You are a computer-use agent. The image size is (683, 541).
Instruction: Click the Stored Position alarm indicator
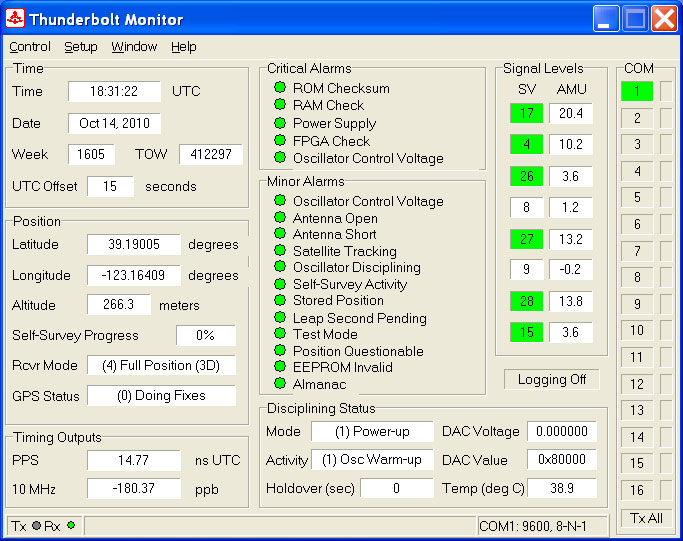coord(280,300)
